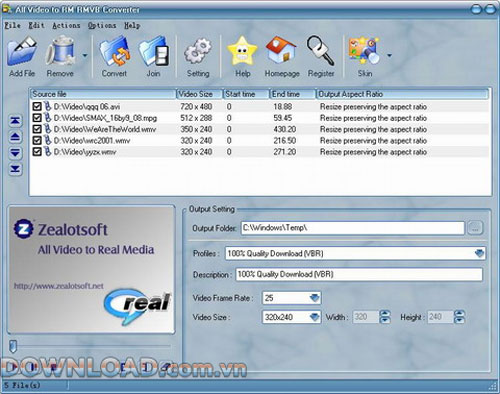
Task: Open the dropdown arrow next to Remove
Action: [x=85, y=55]
